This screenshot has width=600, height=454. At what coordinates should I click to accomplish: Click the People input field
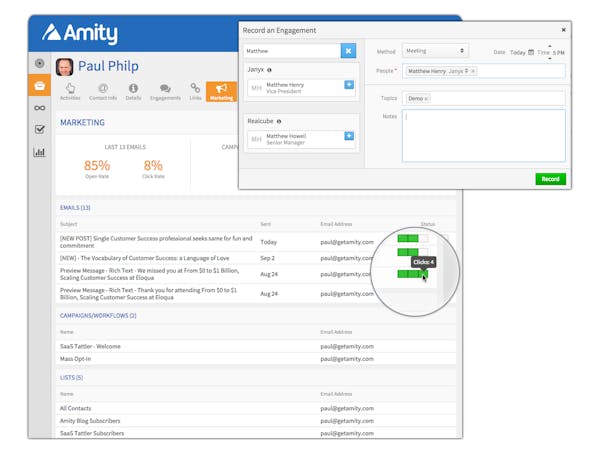point(484,71)
